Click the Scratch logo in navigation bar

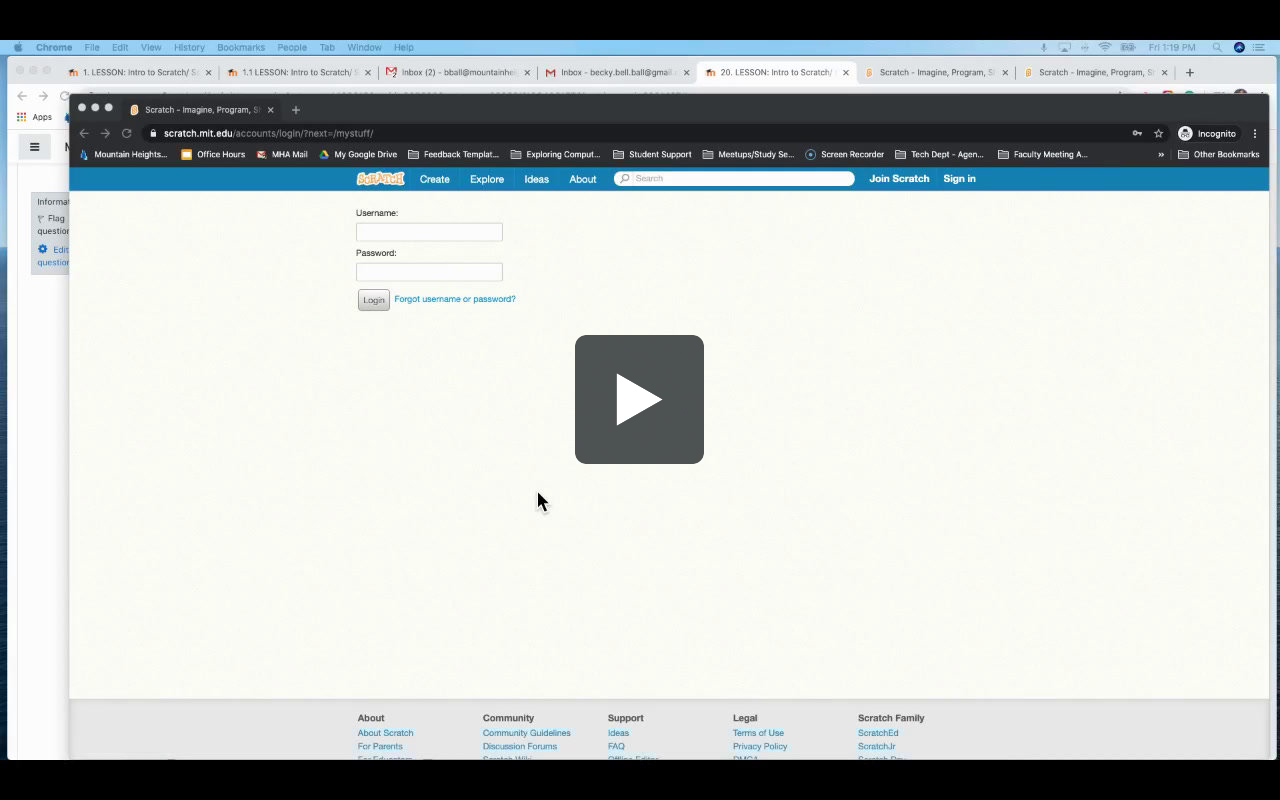(x=380, y=179)
